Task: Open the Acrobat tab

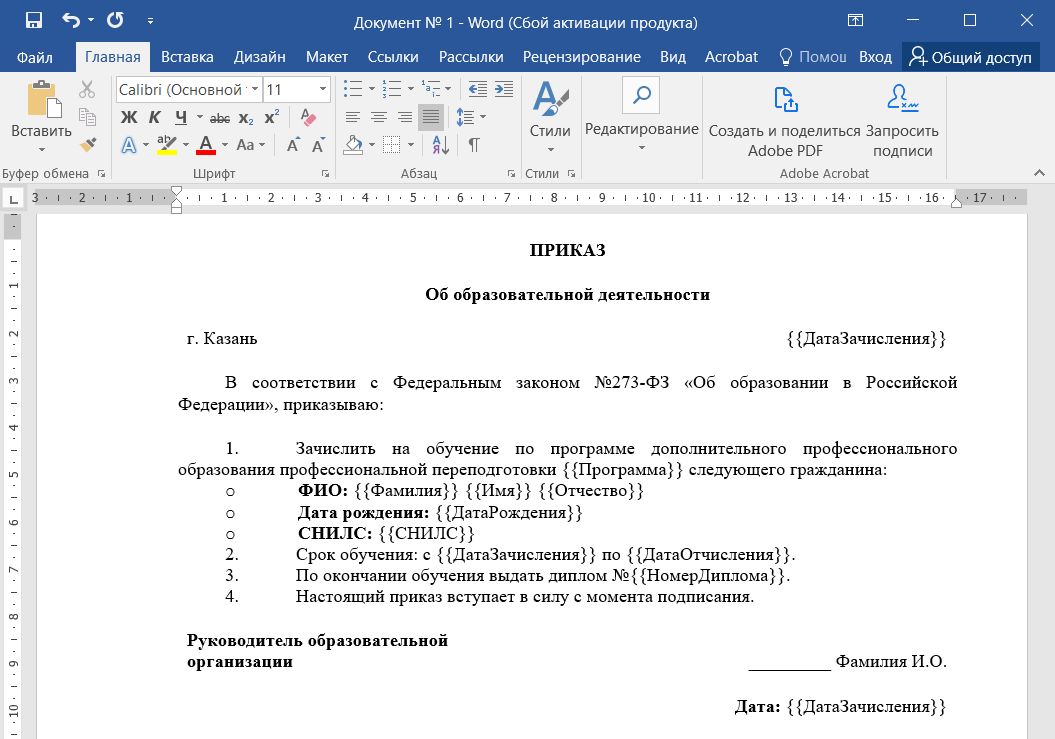Action: tap(731, 57)
